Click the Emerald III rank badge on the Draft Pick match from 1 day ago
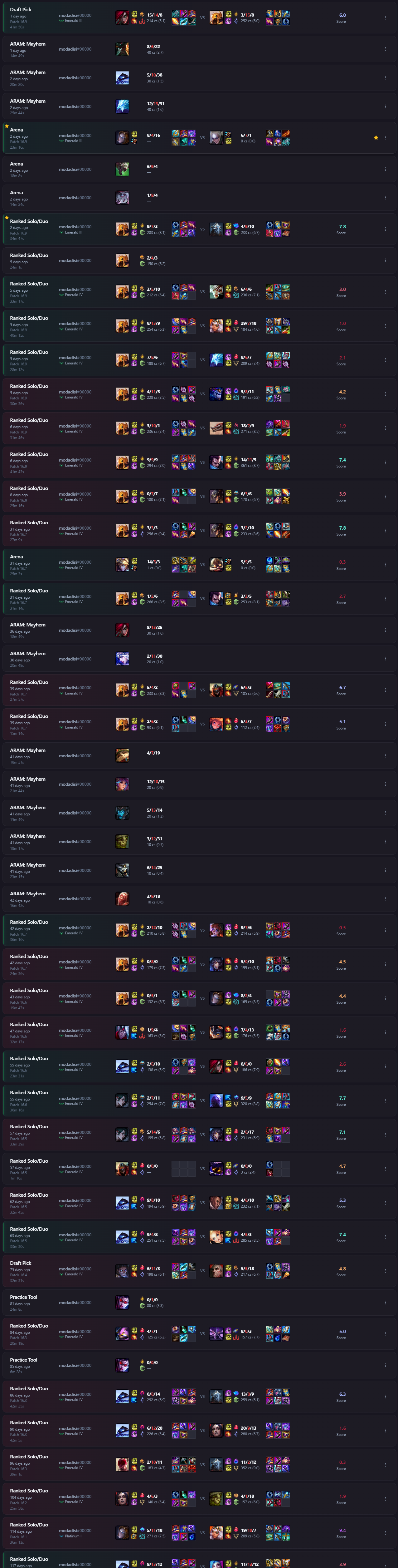The width and height of the screenshot is (398, 1568). pyautogui.click(x=71, y=21)
